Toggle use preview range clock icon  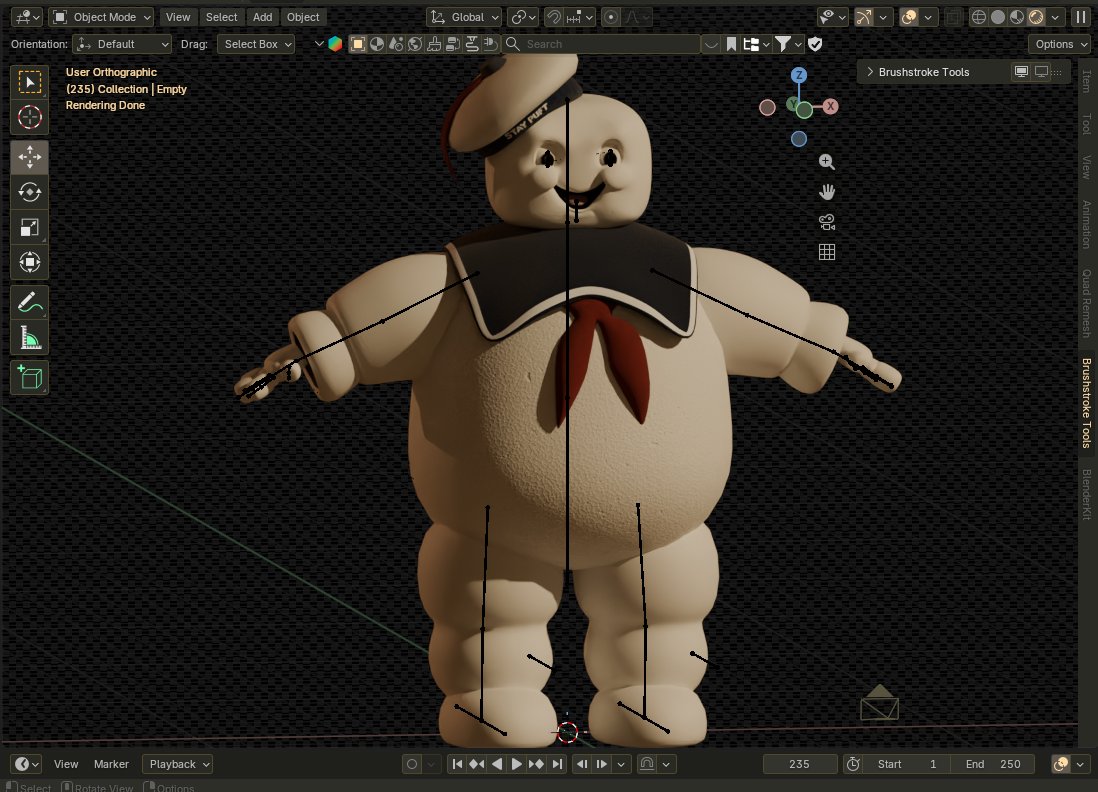[x=853, y=764]
